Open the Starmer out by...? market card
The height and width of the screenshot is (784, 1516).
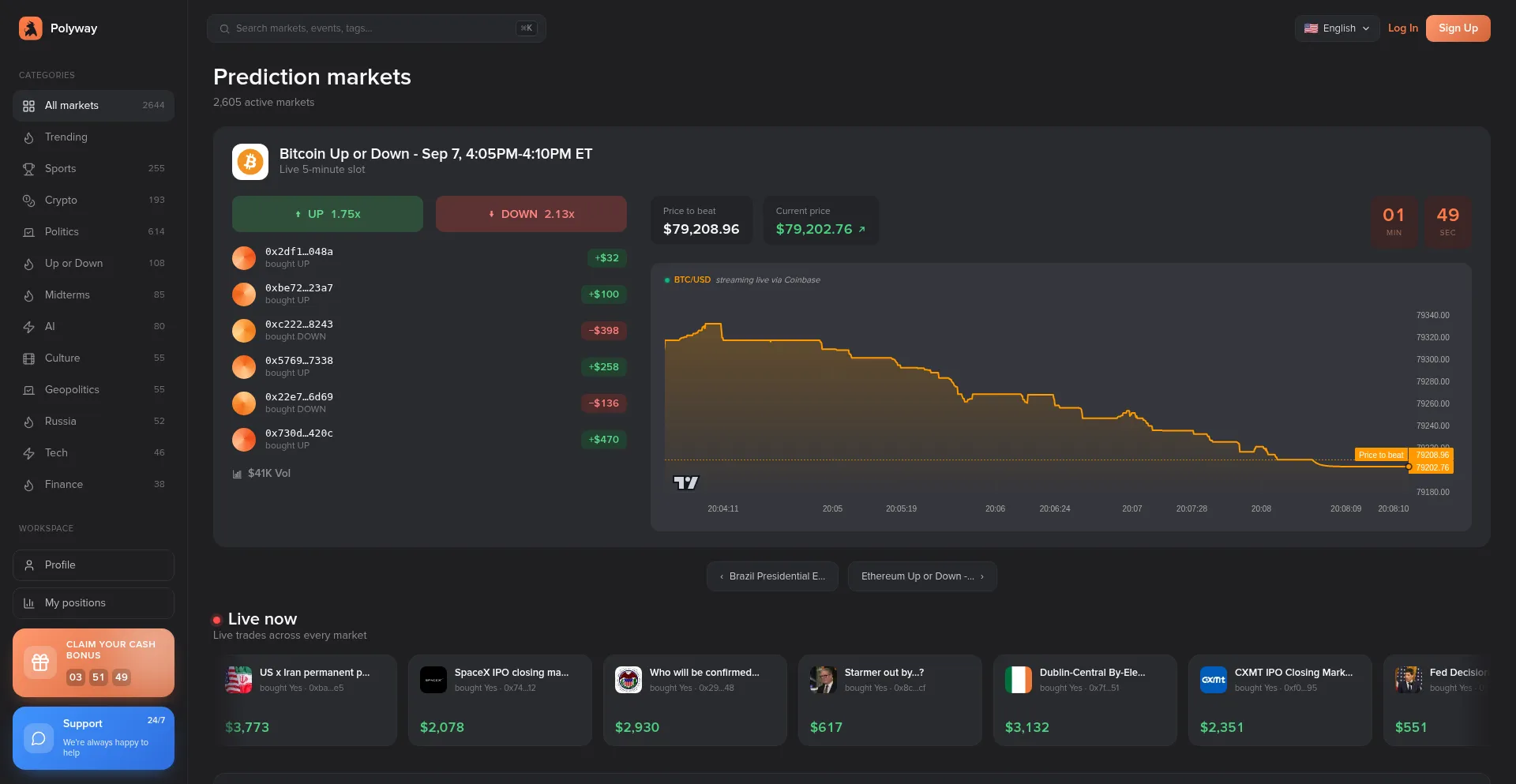[x=890, y=700]
